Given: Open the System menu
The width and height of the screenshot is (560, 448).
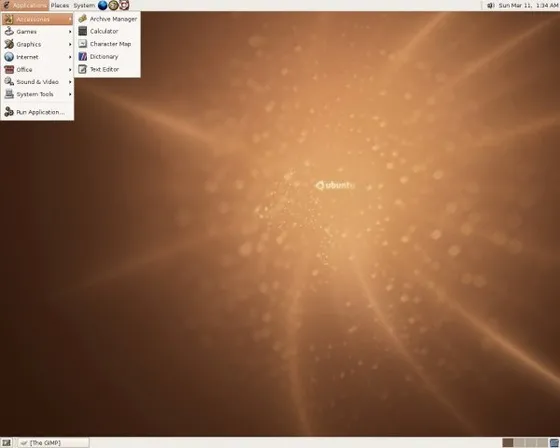Looking at the screenshot, I should 84,5.
